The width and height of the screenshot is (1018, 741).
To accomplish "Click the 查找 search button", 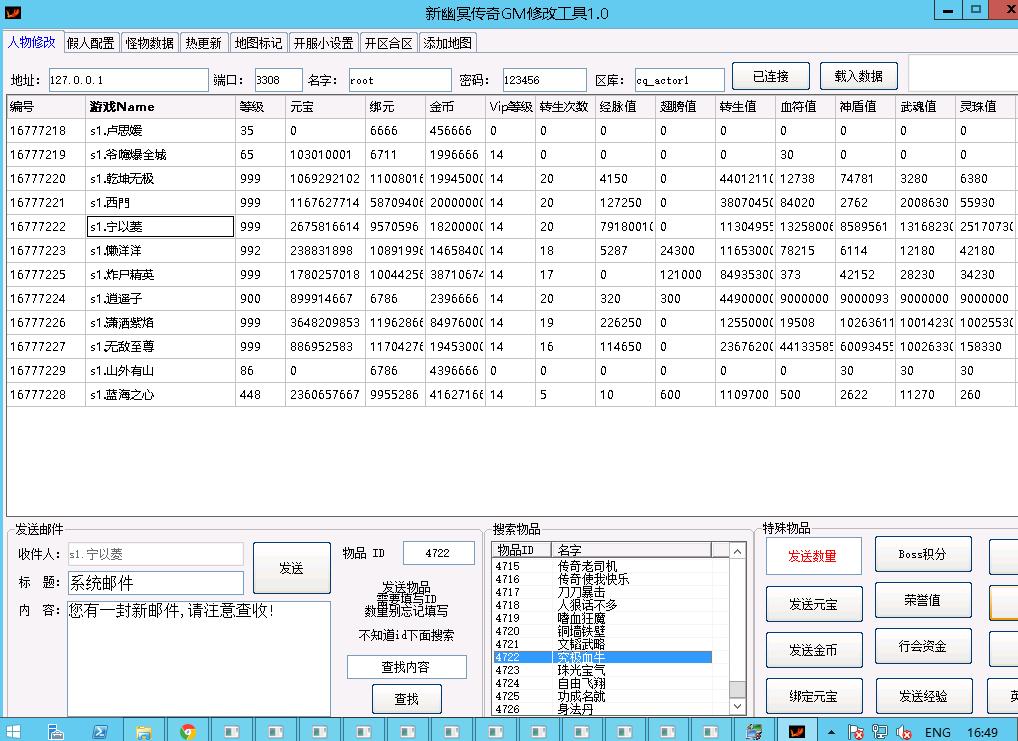I will pos(406,699).
